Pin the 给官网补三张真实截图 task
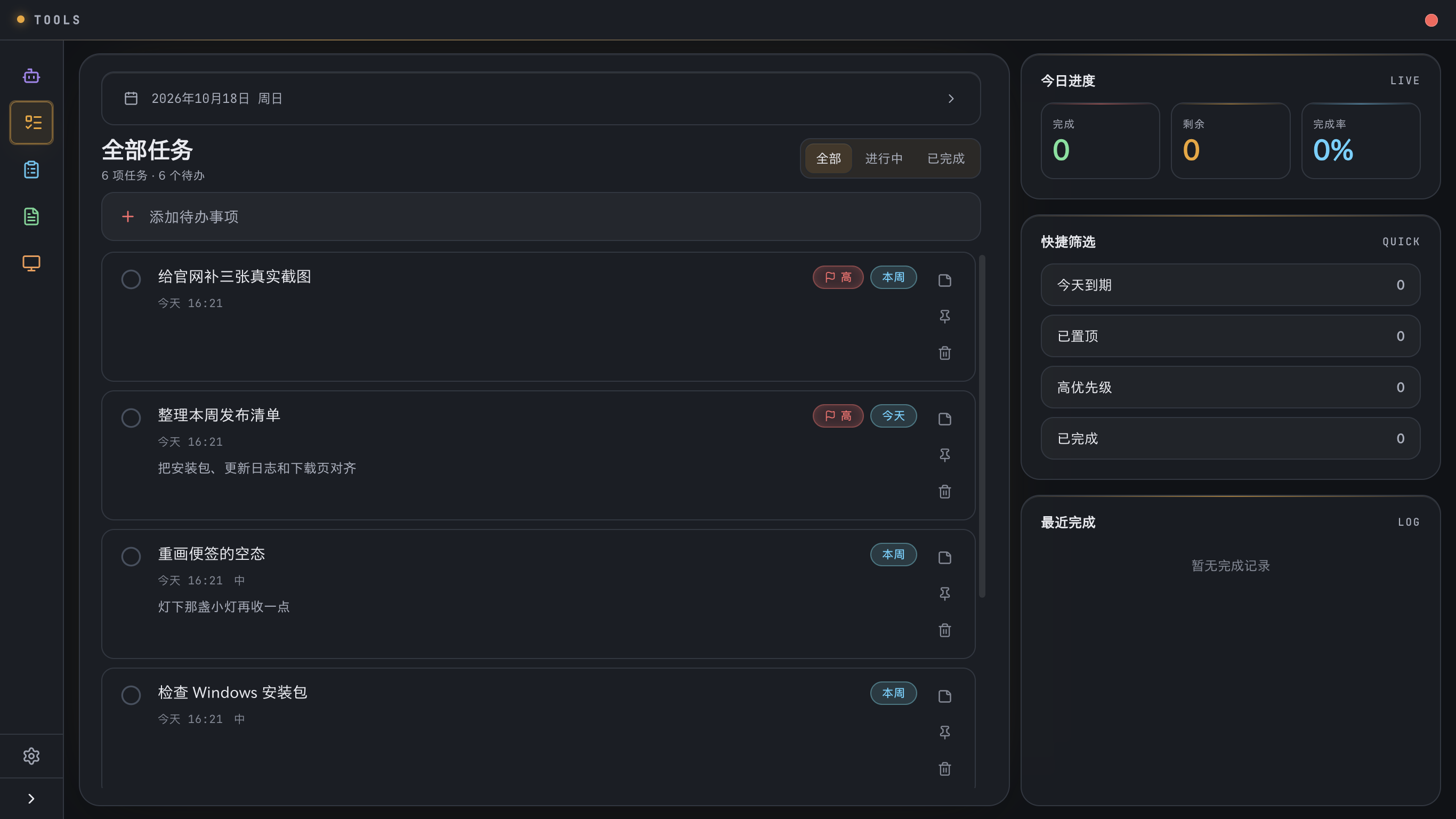This screenshot has height=819, width=1456. (944, 316)
